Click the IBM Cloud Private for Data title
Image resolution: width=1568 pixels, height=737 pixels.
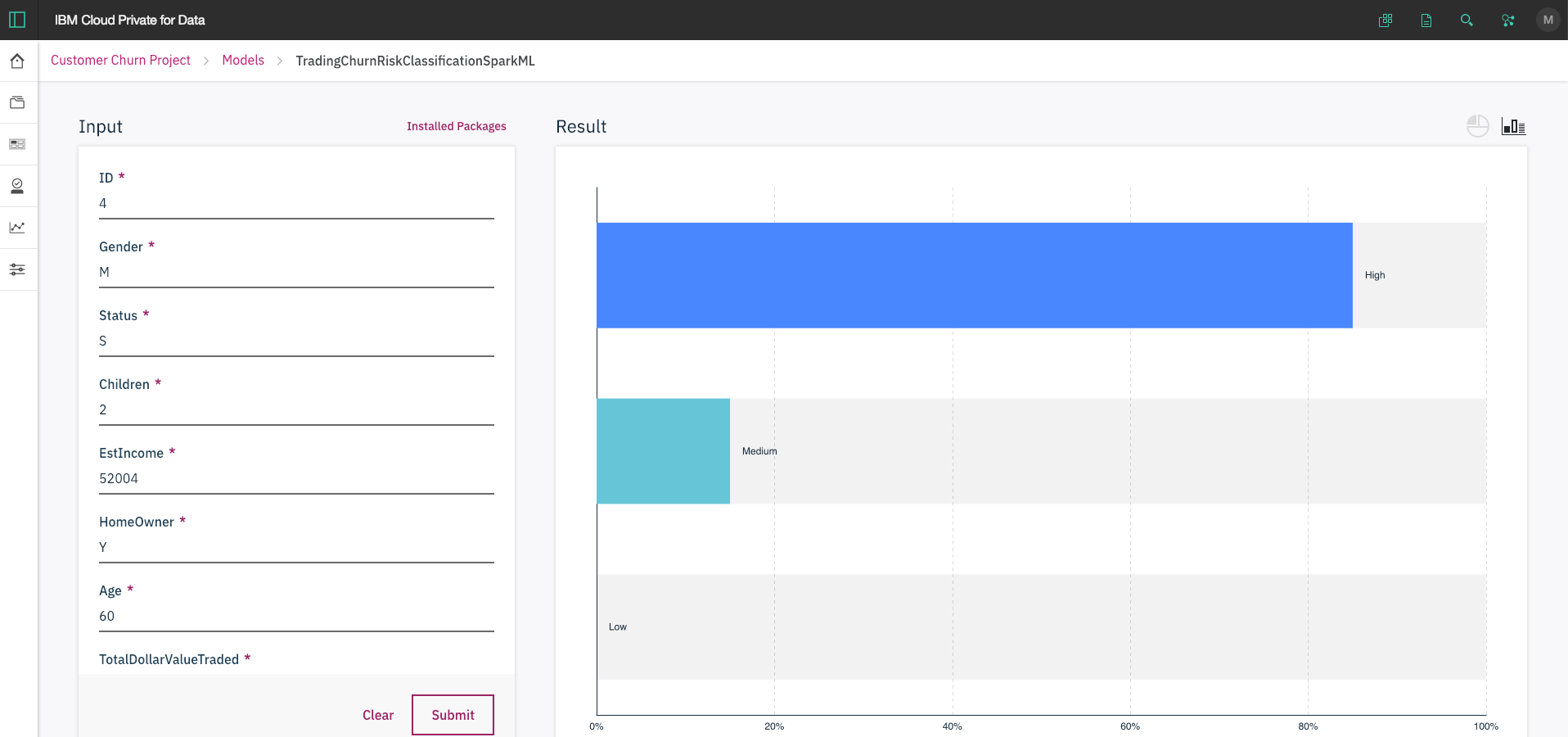coord(129,20)
